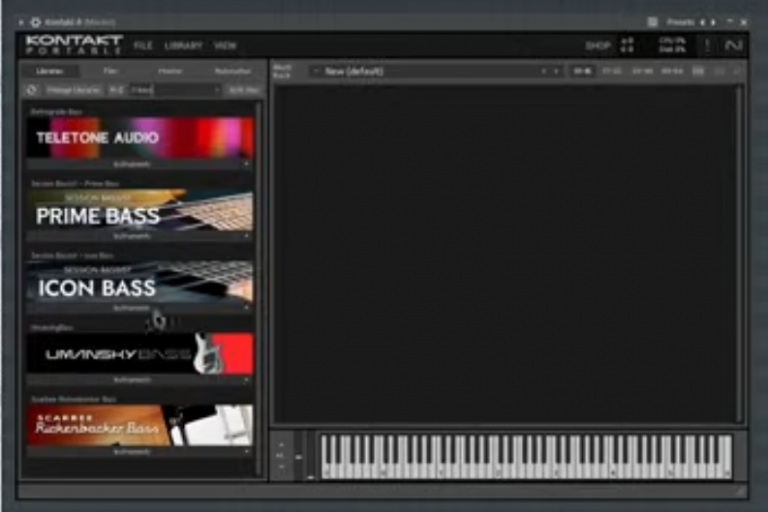
Task: Click the Manage Libraries button
Action: (73, 90)
